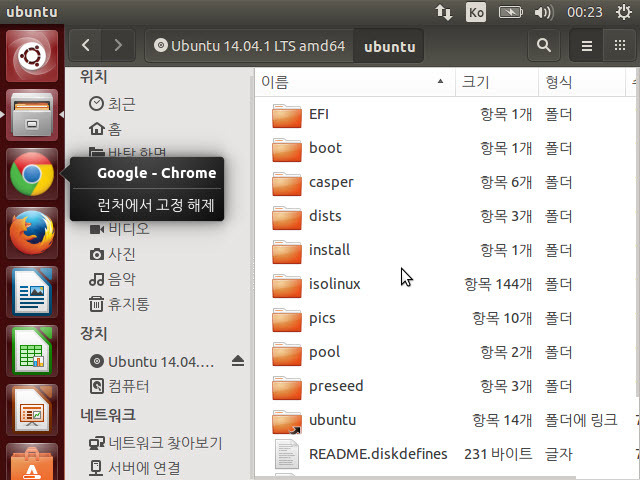640x480 pixels.
Task: Open the system settings gear menu
Action: pos(624,13)
